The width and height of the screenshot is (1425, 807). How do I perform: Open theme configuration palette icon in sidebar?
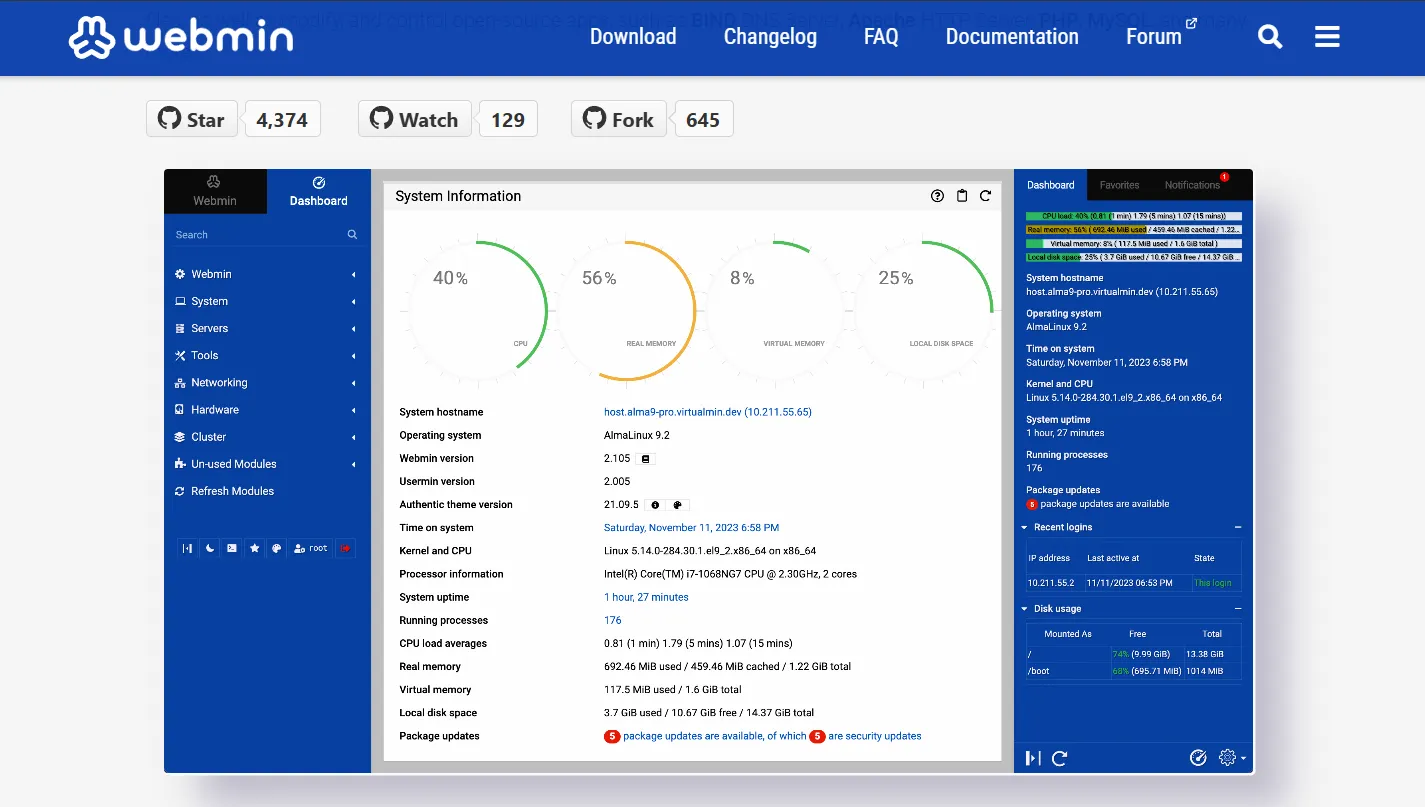(x=277, y=548)
